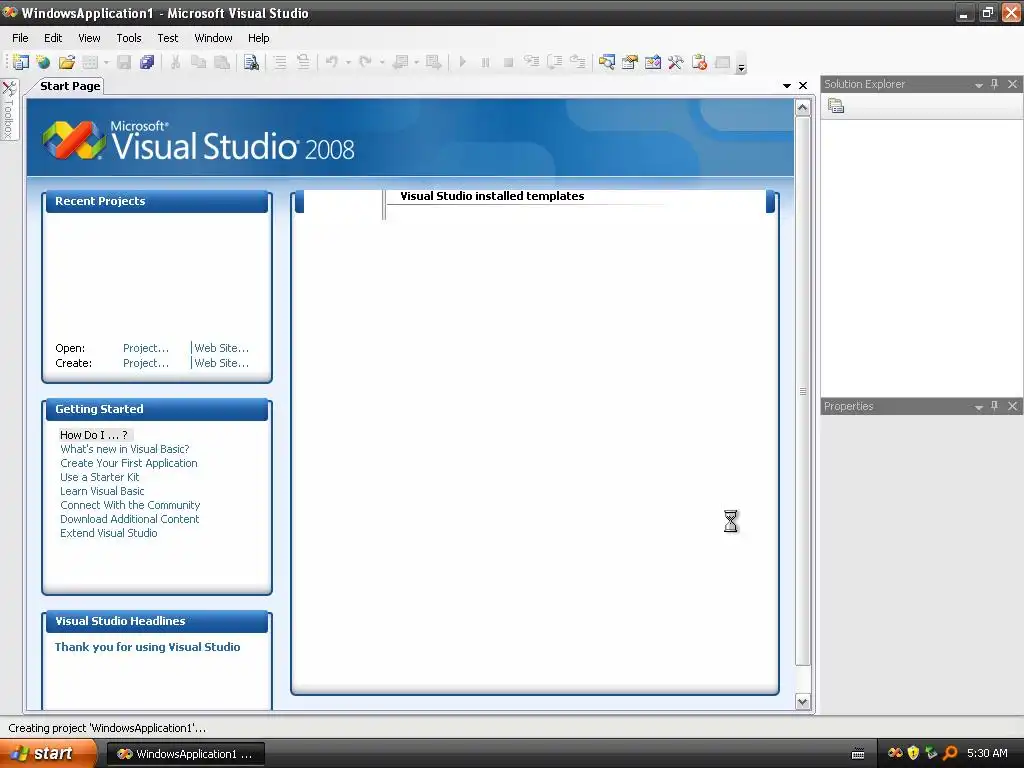Click the Solution Explorer panel's properties icon
Screen dimensions: 1024x768
click(836, 106)
